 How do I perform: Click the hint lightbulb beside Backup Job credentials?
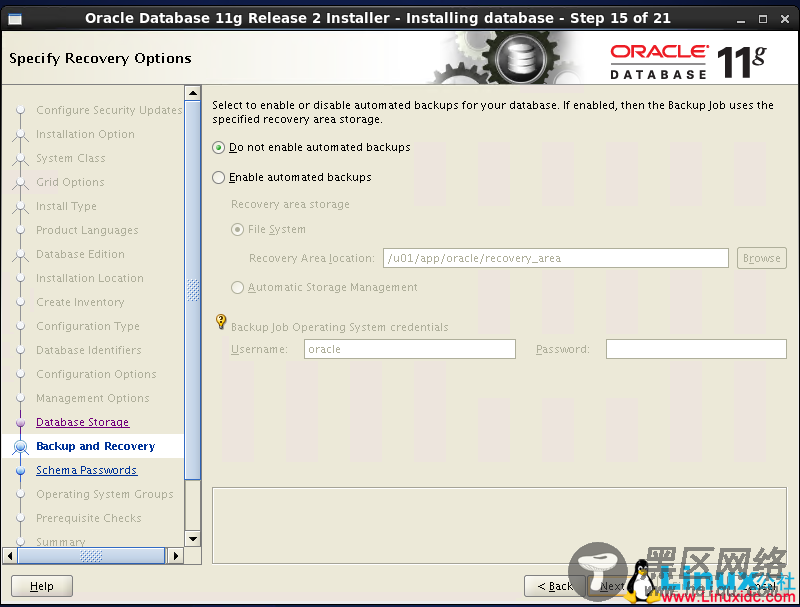221,321
